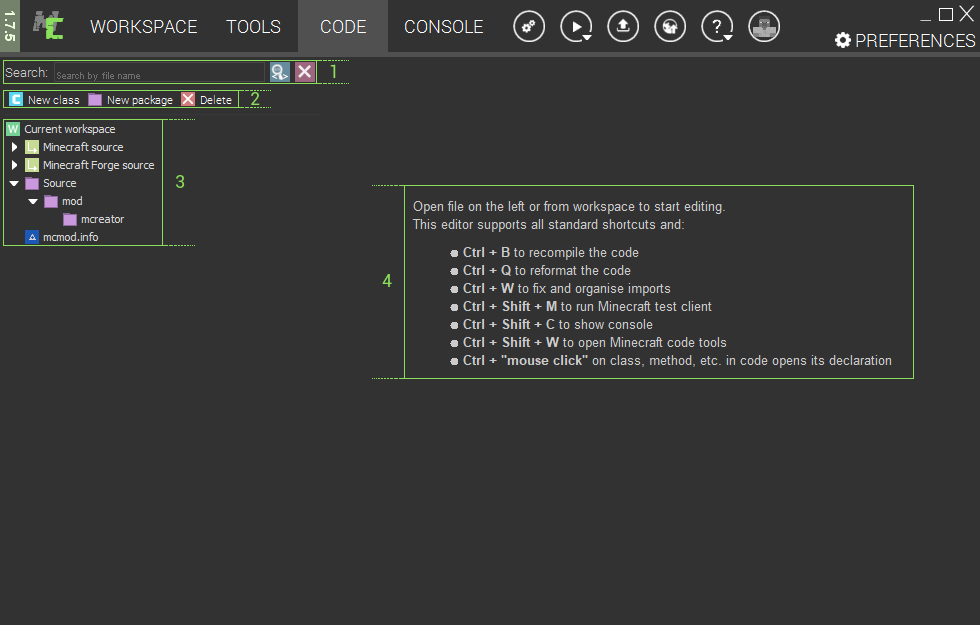
Task: Click the globe community icon
Action: (670, 26)
